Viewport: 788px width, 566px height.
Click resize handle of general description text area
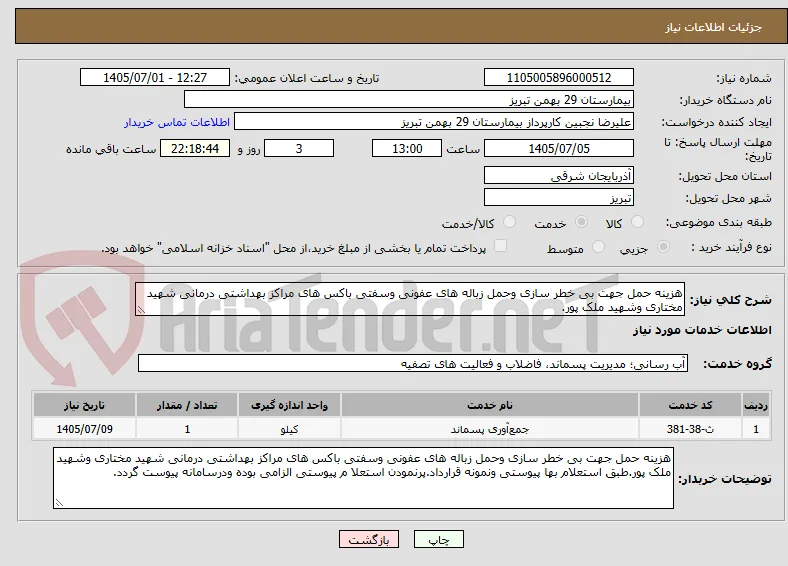tap(141, 310)
